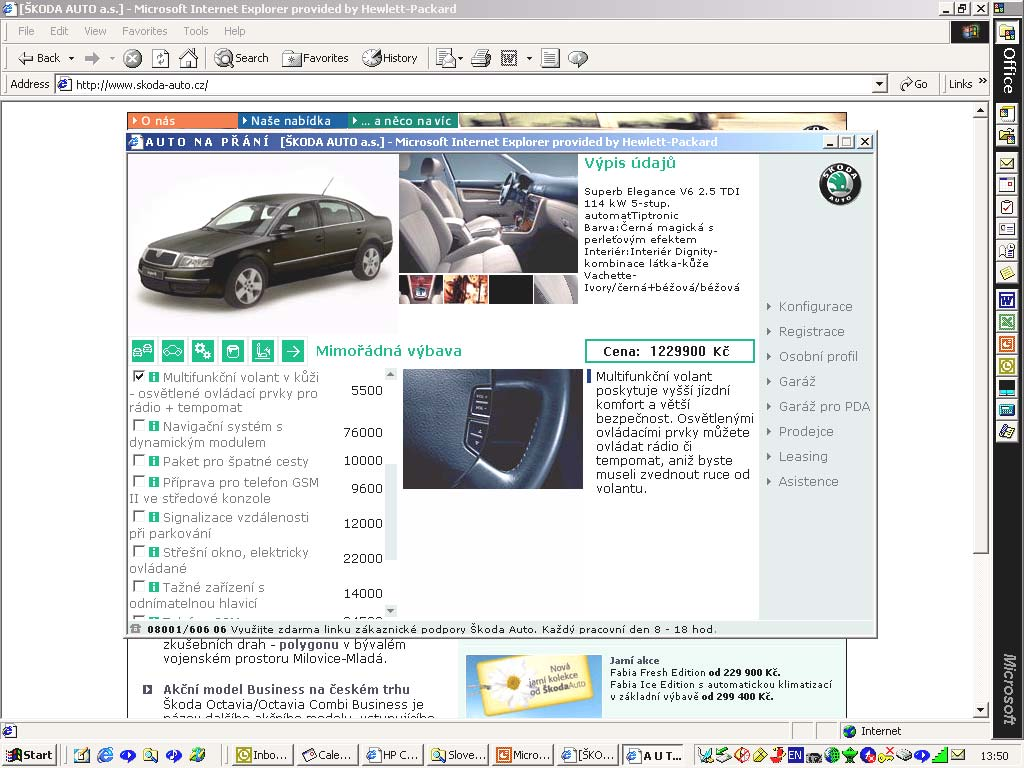Click the green right-arrow next step icon
Screen dimensions: 1024x768
(293, 351)
